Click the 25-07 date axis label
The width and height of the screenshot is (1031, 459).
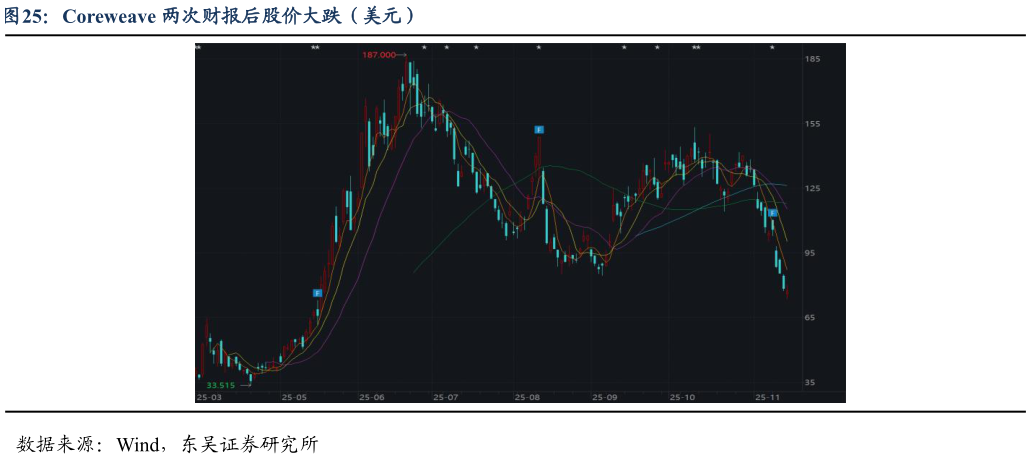[445, 397]
